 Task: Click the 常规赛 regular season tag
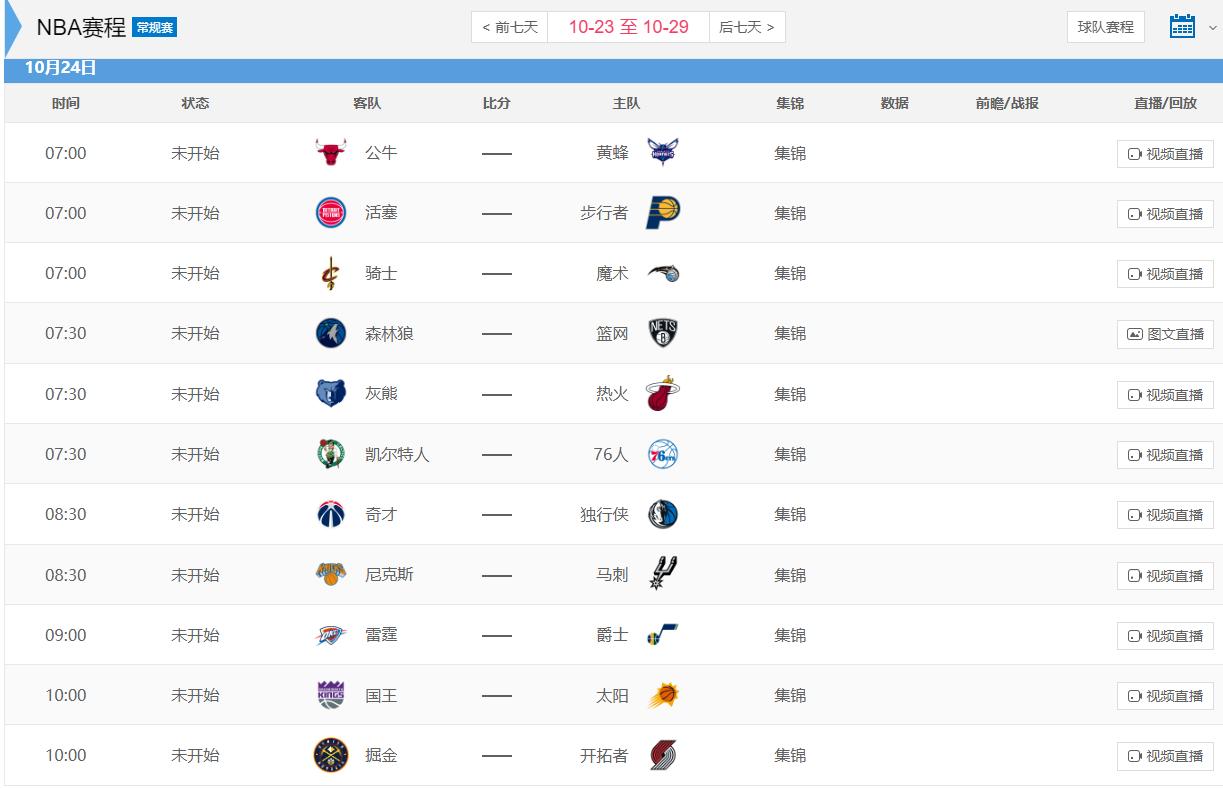155,27
